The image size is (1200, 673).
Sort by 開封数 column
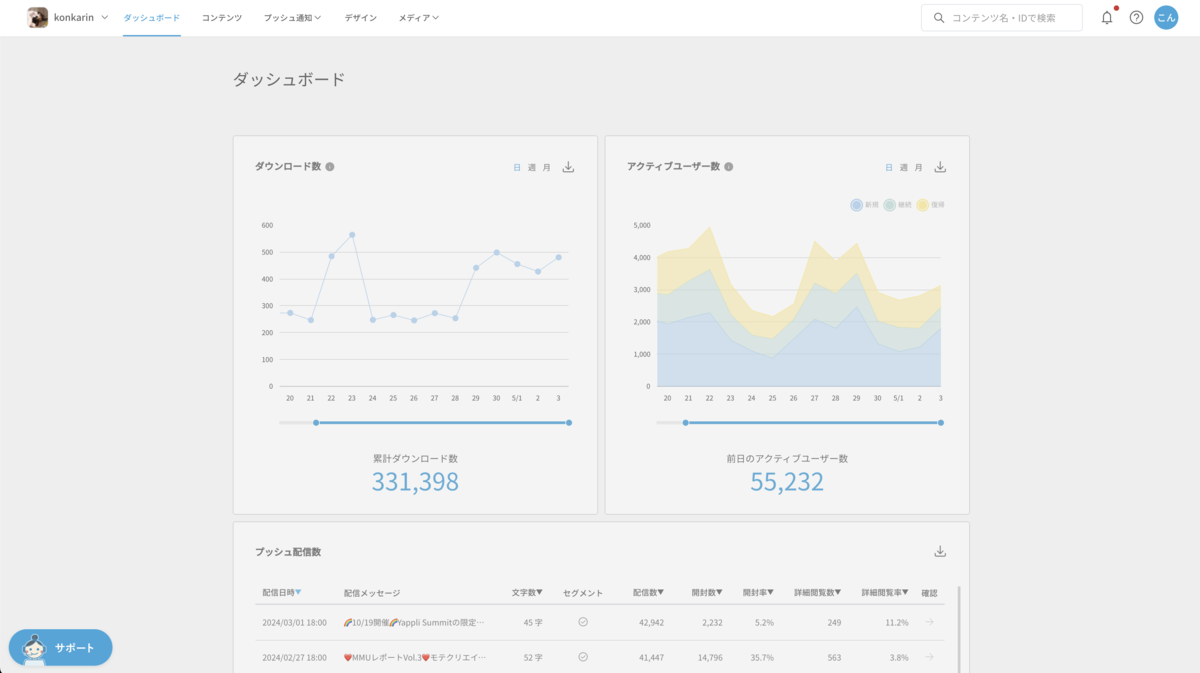(707, 593)
